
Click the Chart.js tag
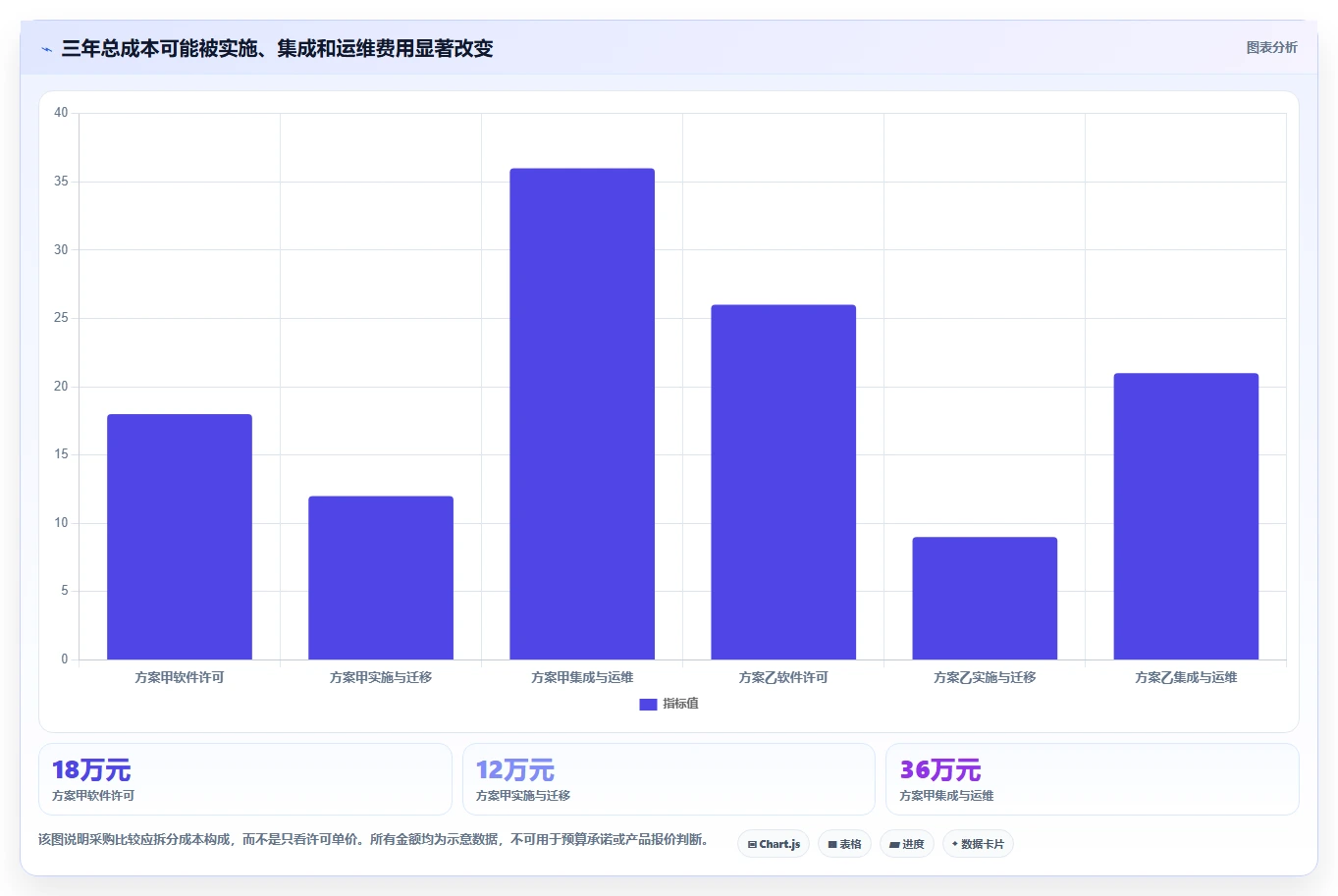pyautogui.click(x=774, y=844)
